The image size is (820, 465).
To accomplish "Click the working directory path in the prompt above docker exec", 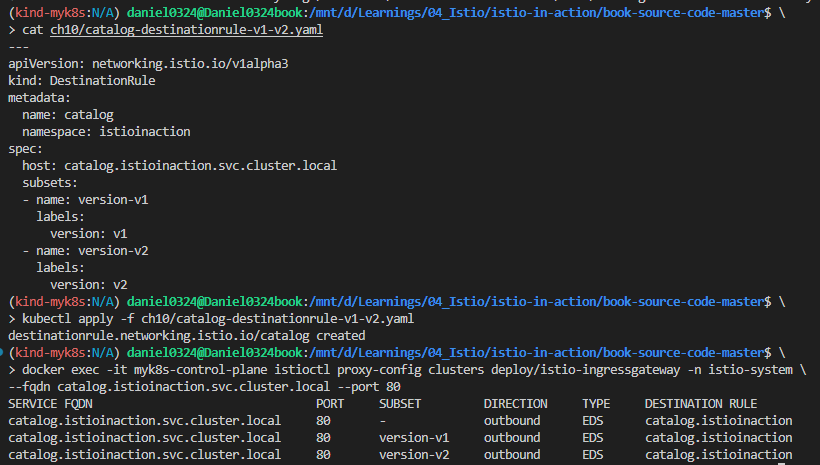I will point(537,353).
